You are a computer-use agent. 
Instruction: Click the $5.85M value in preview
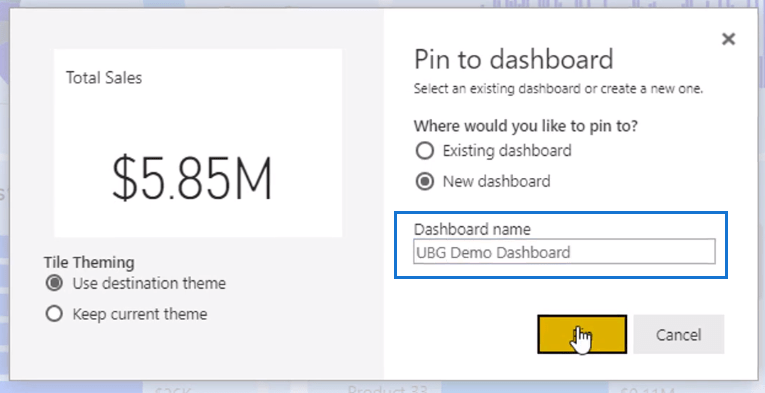(x=192, y=178)
